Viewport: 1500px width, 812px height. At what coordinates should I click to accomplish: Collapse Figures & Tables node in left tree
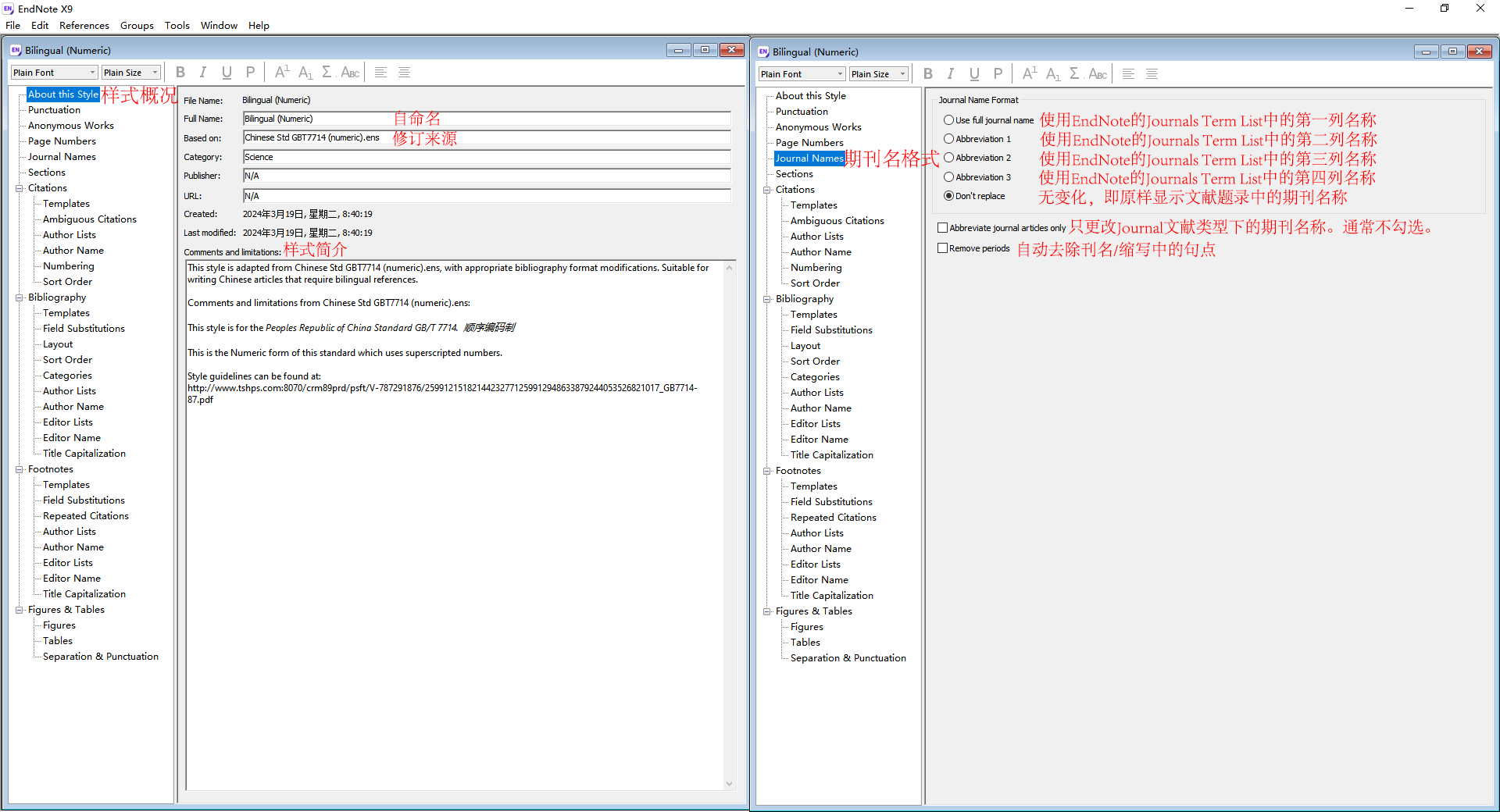[x=20, y=610]
